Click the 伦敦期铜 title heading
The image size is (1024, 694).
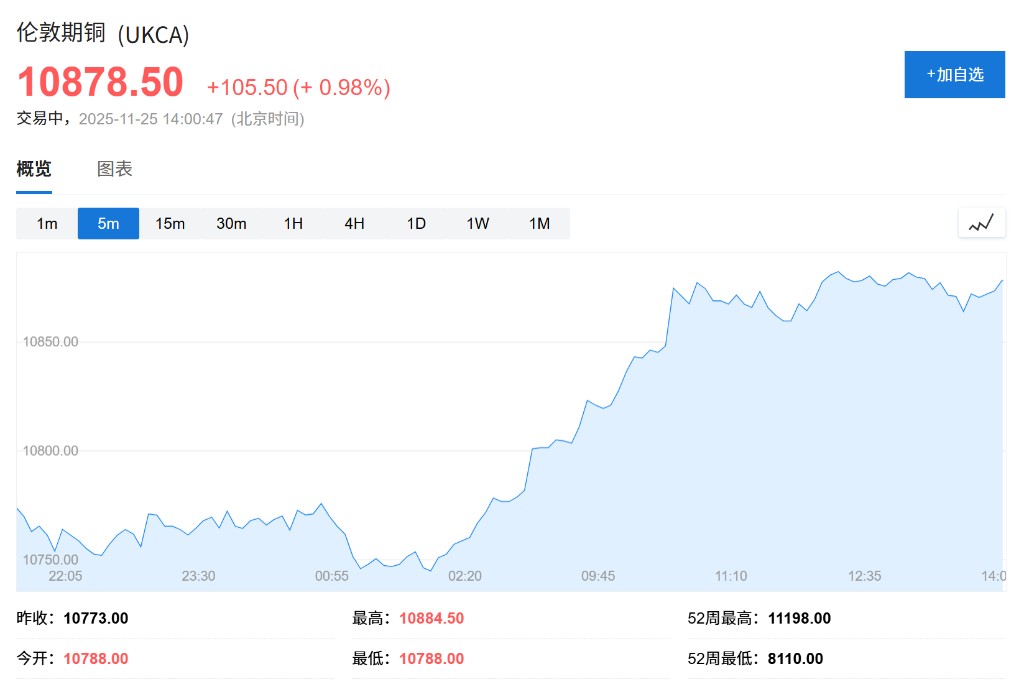(x=62, y=33)
